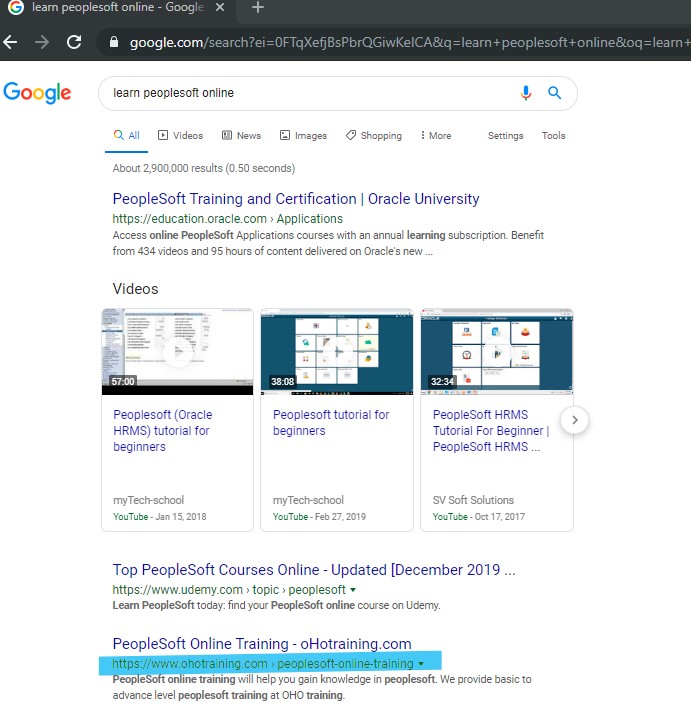Open a new tab with plus icon
The height and width of the screenshot is (713, 691).
[258, 7]
